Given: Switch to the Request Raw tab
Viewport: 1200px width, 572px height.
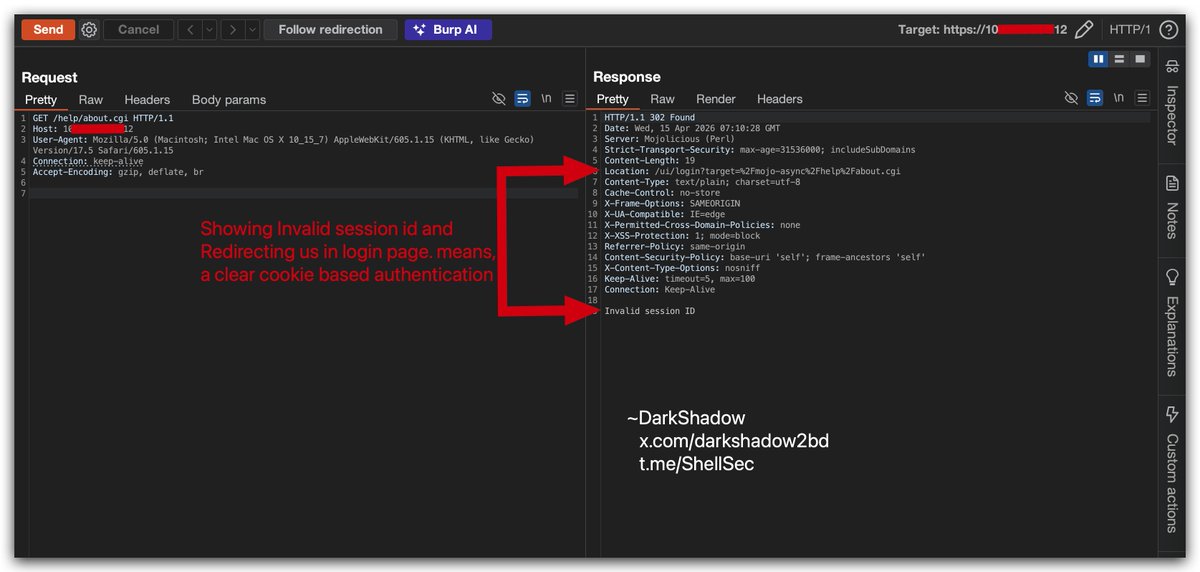Looking at the screenshot, I should coord(91,99).
